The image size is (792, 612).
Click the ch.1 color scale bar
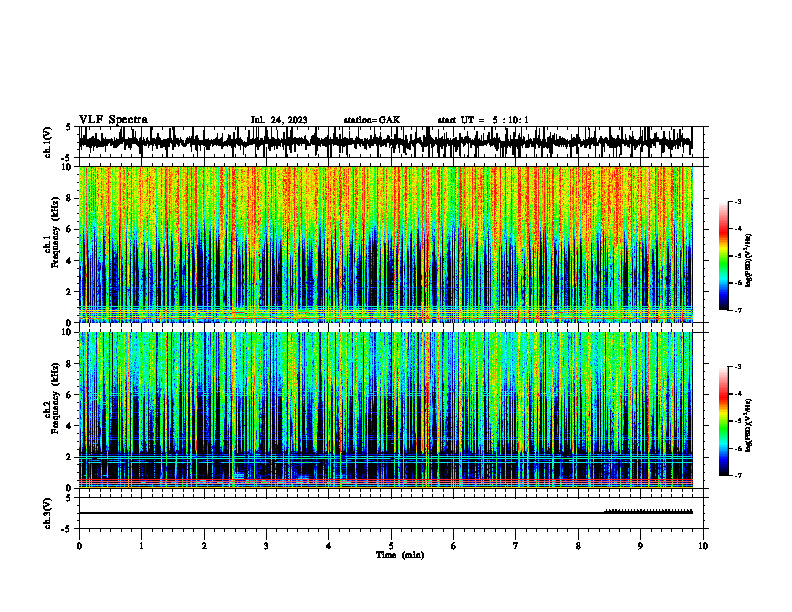click(724, 256)
